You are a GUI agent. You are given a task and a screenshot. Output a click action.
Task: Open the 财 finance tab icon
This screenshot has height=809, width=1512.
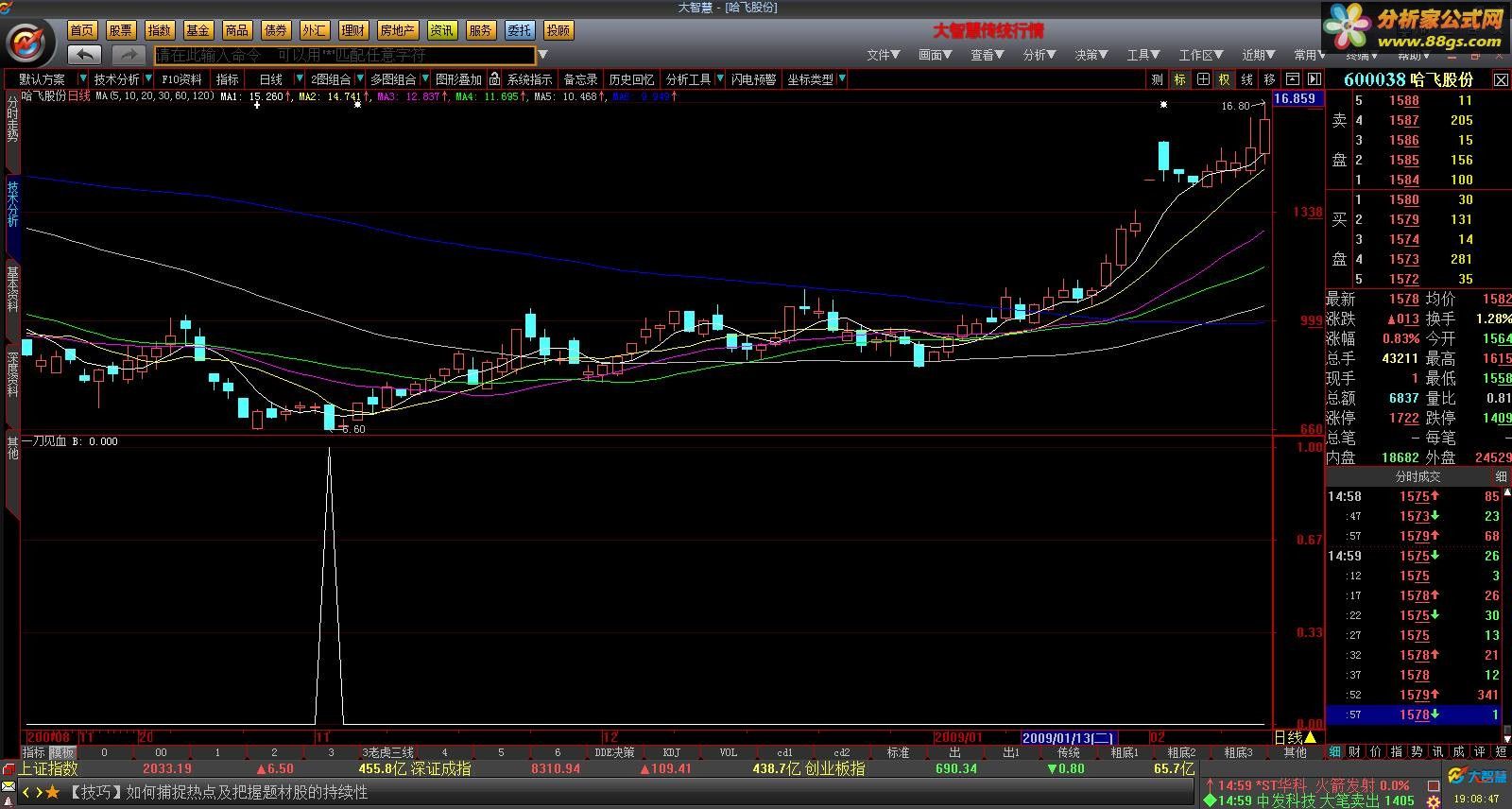(1355, 752)
